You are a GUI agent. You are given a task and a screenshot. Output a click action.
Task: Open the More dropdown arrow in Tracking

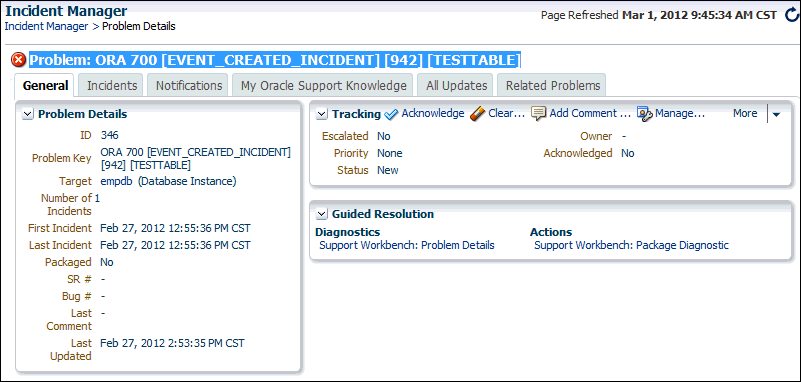point(776,114)
